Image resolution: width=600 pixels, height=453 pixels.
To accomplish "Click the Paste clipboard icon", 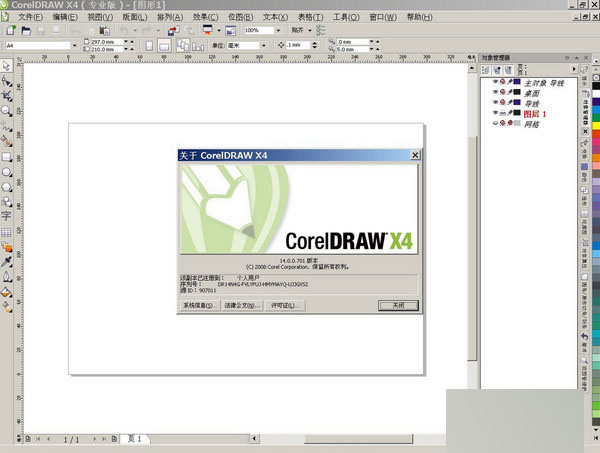I will (x=104, y=31).
